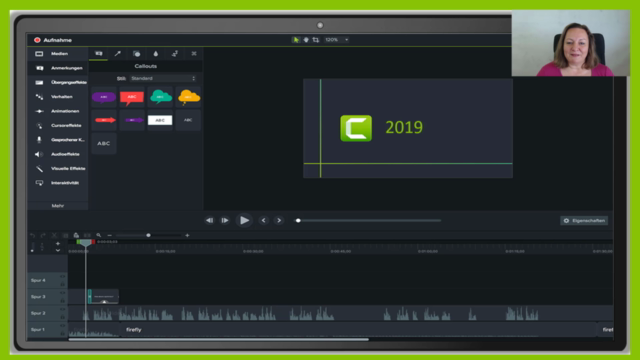640x360 pixels.
Task: Activate the canvas pan hand tool
Action: [x=306, y=40]
